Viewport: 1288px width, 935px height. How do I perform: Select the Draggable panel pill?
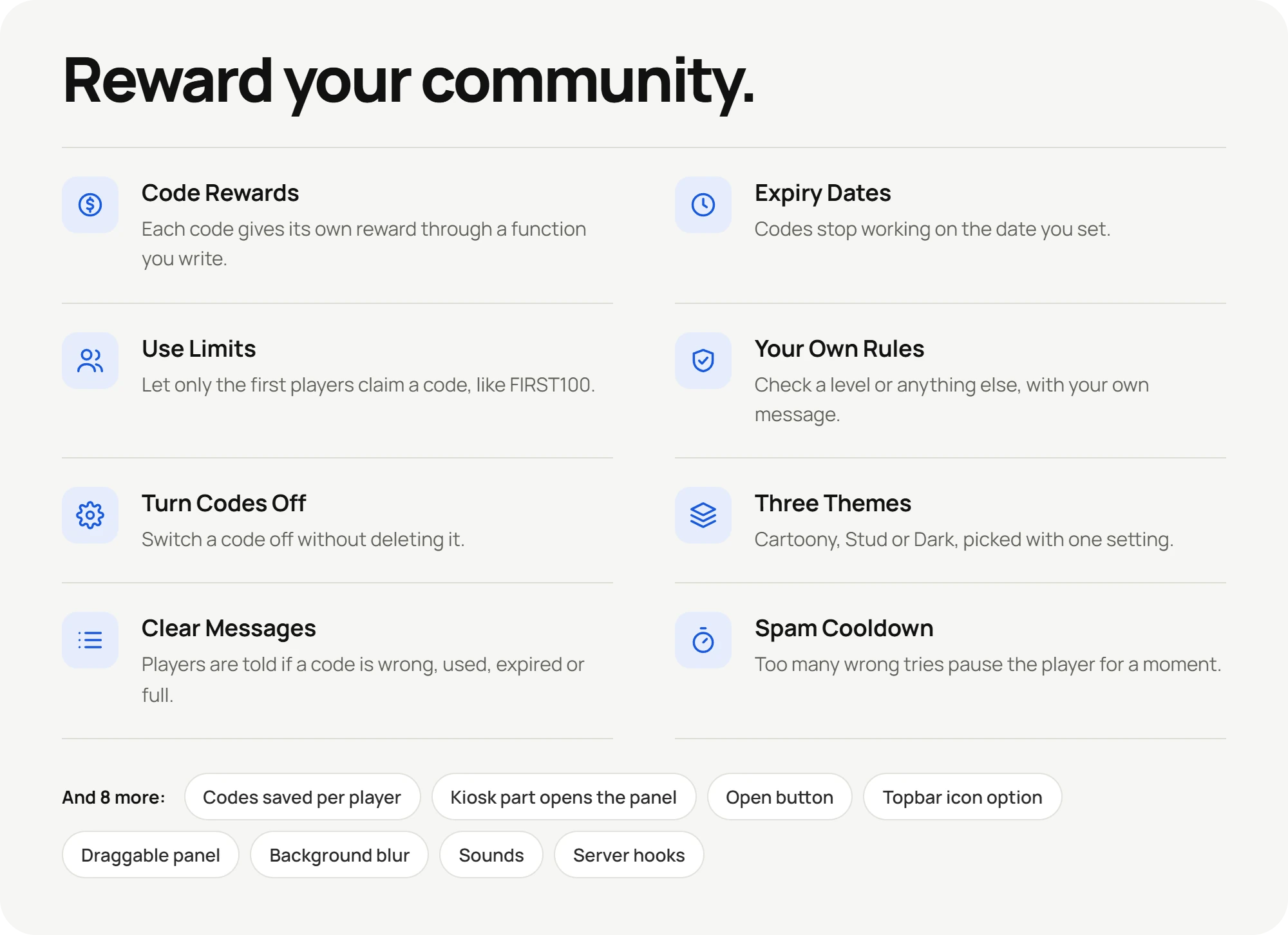[x=151, y=855]
